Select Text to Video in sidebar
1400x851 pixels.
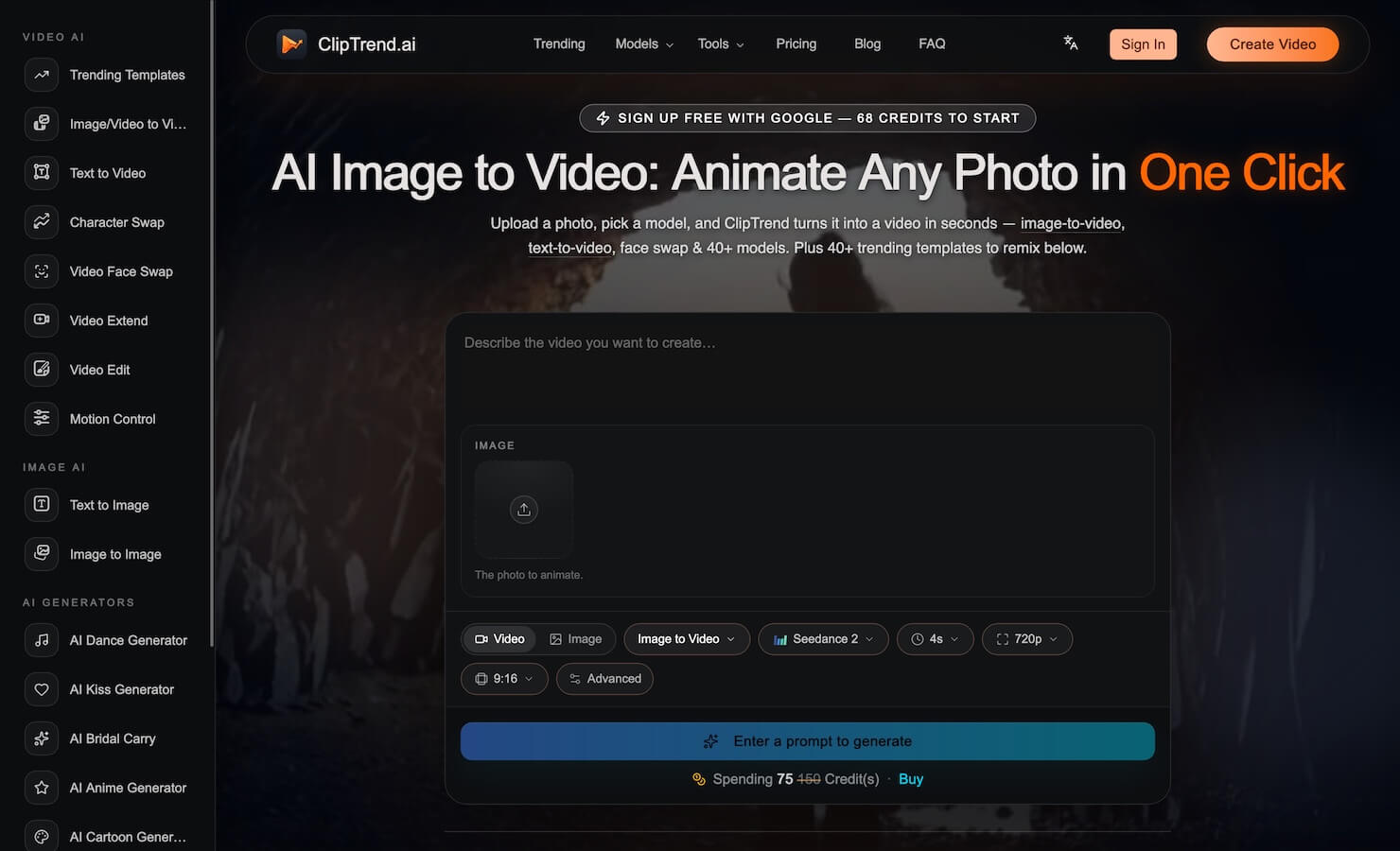(x=108, y=173)
